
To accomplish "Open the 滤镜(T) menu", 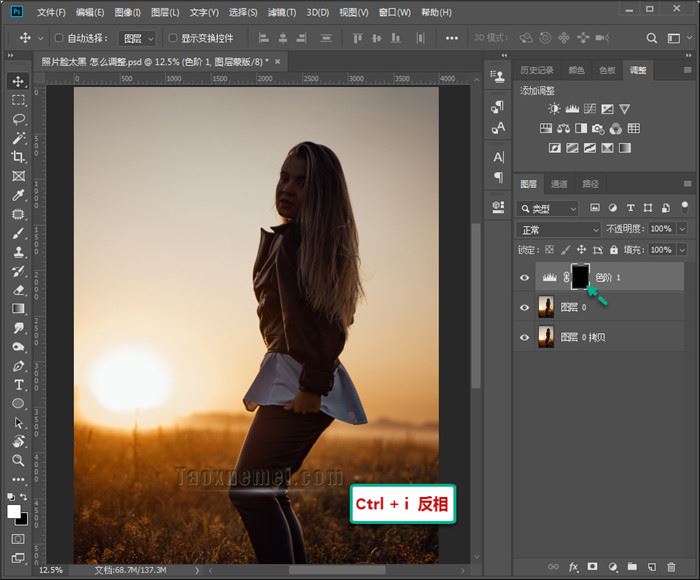I will point(279,13).
